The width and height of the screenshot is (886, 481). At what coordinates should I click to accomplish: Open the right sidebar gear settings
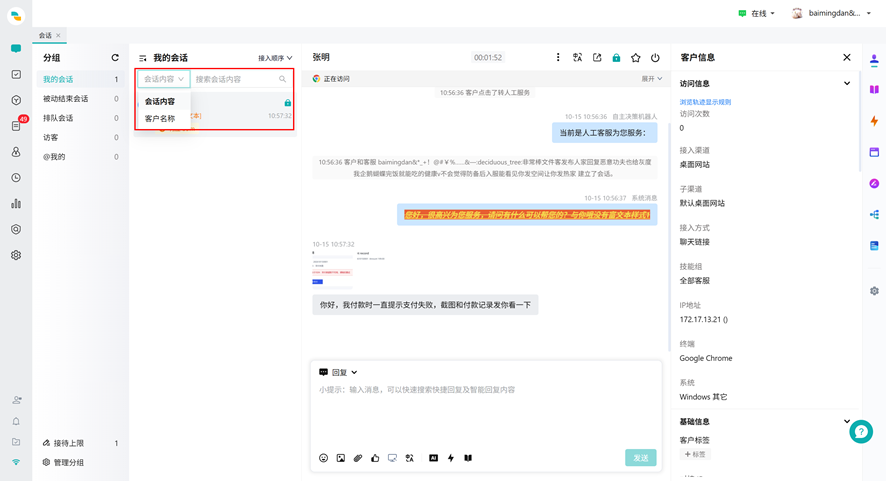tap(874, 291)
